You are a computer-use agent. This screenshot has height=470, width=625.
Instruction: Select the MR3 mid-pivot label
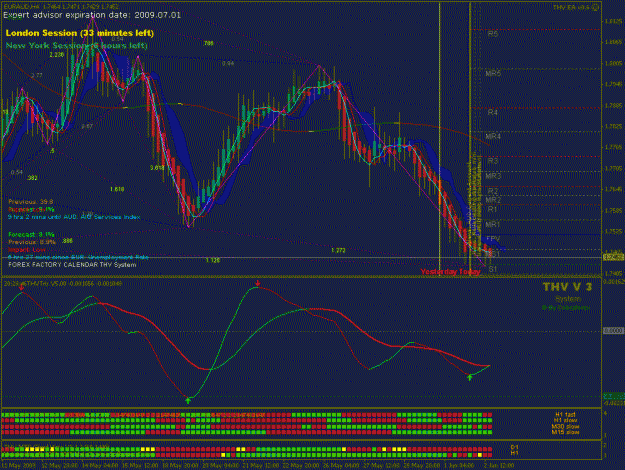coord(493,176)
